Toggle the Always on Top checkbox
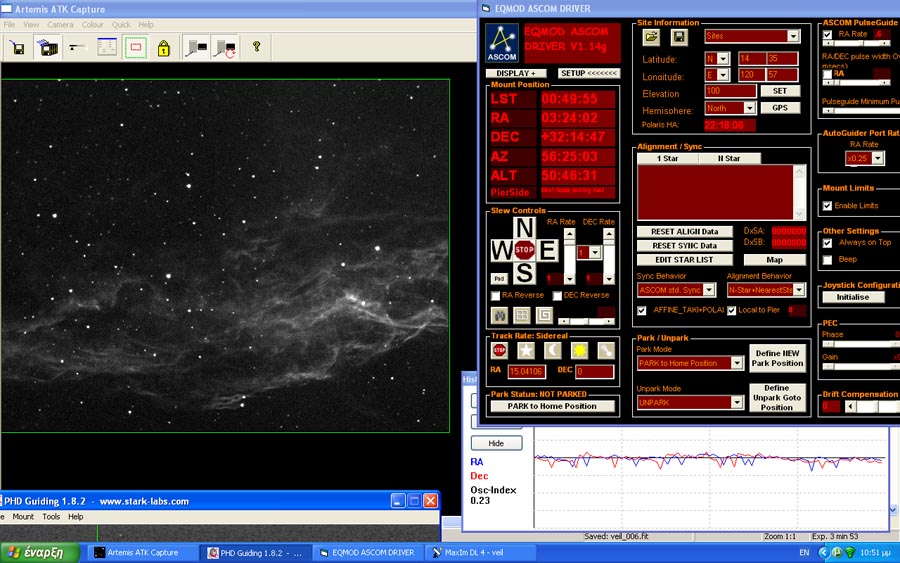The width and height of the screenshot is (900, 563). [x=827, y=243]
